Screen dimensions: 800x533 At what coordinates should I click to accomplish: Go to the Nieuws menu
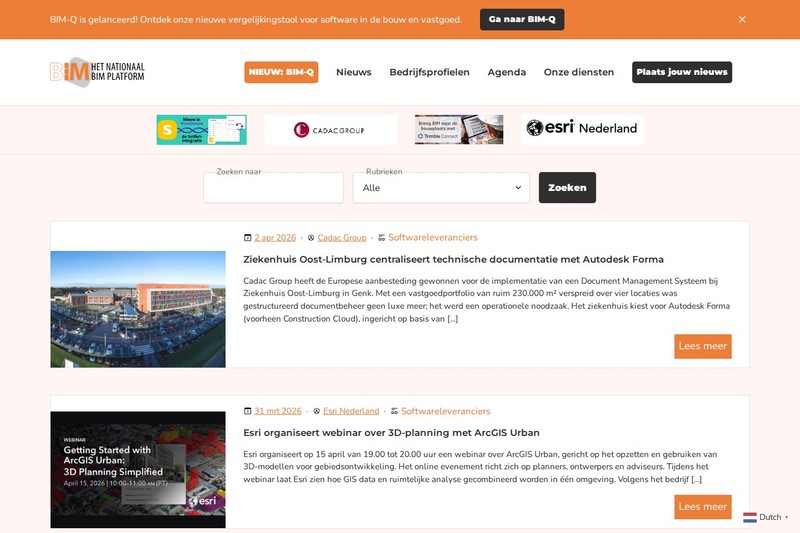tap(354, 72)
